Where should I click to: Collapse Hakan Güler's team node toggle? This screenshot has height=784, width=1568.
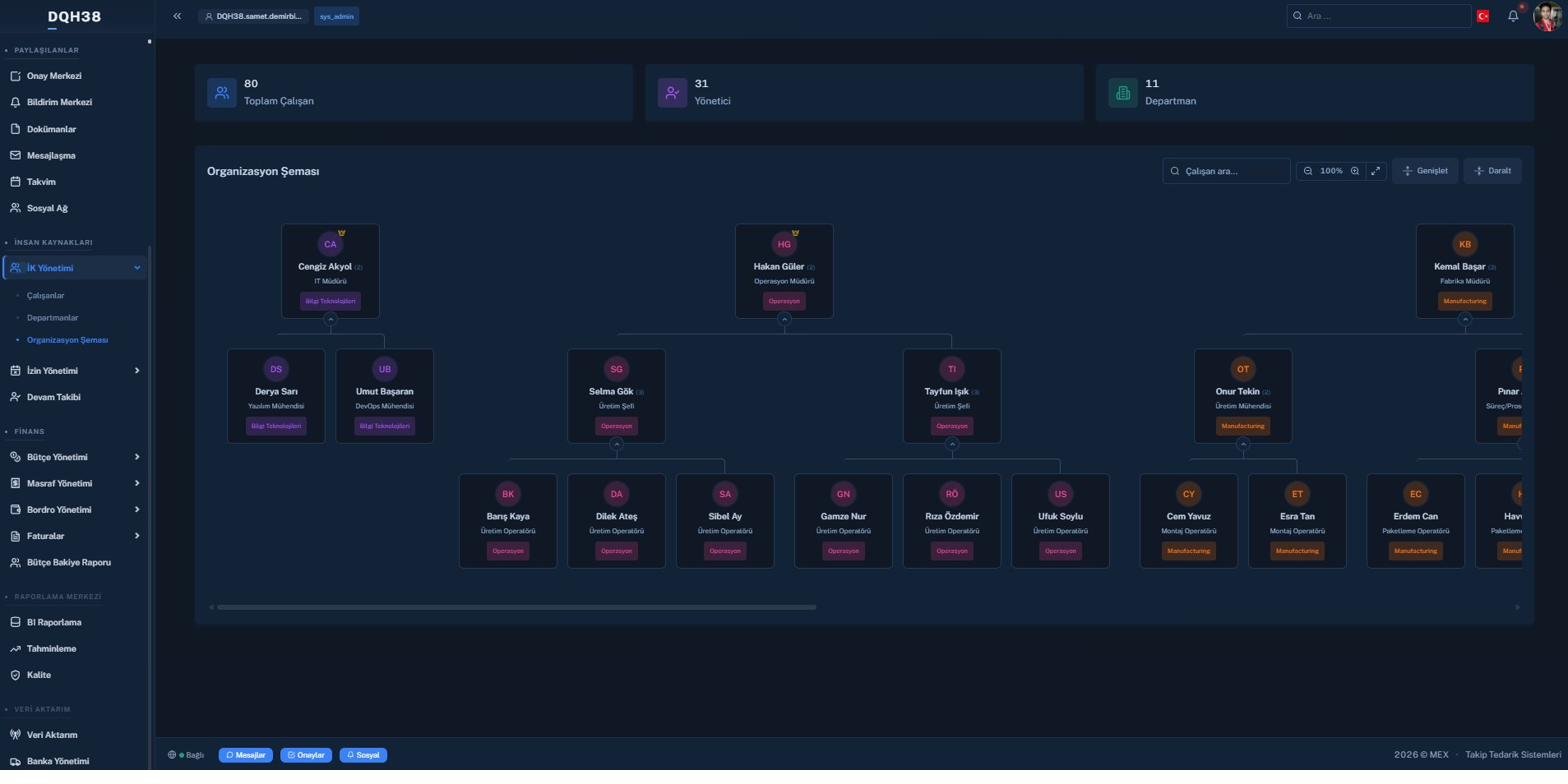(x=784, y=319)
